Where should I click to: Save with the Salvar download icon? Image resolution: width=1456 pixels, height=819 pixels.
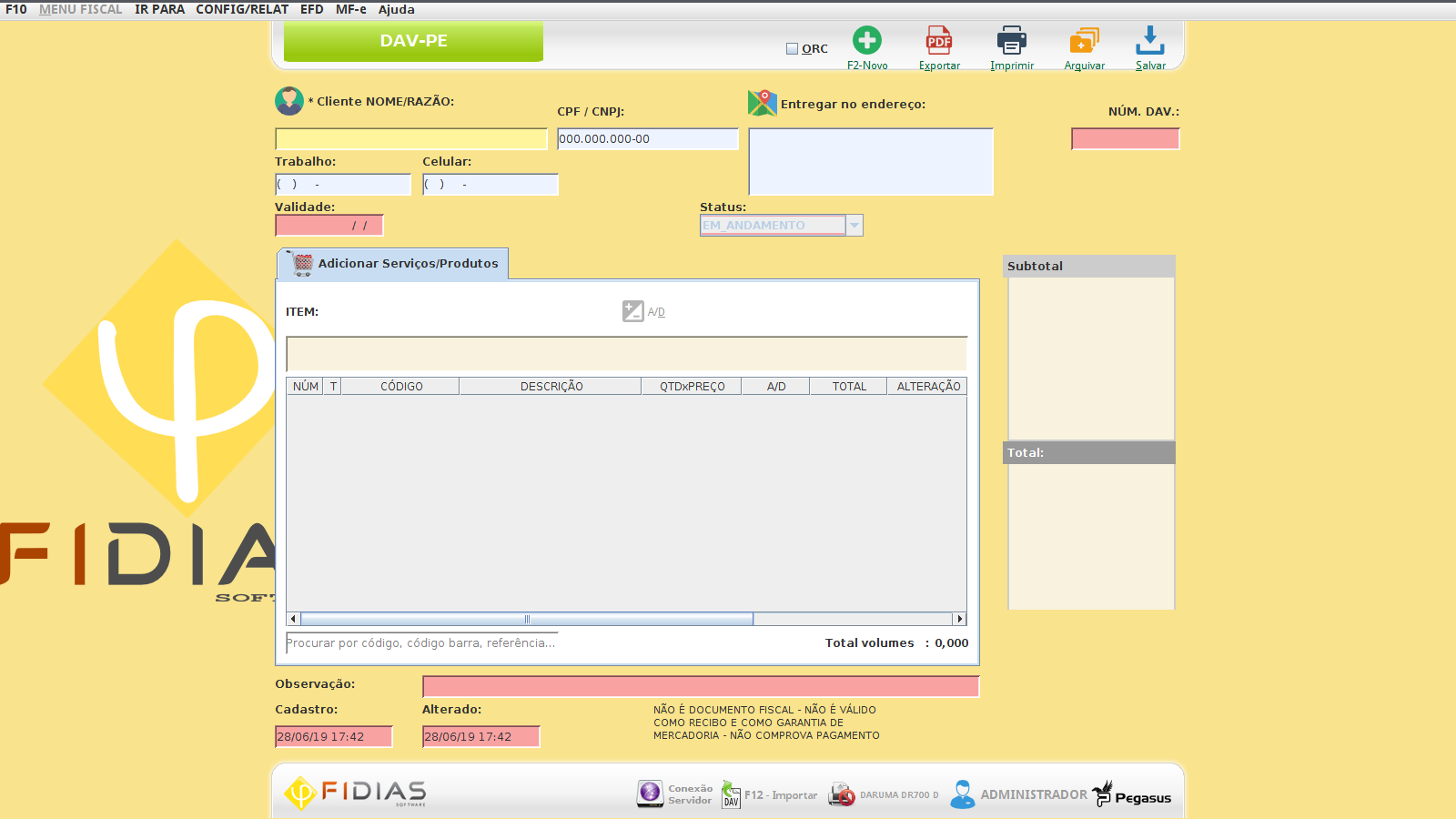click(x=1149, y=41)
